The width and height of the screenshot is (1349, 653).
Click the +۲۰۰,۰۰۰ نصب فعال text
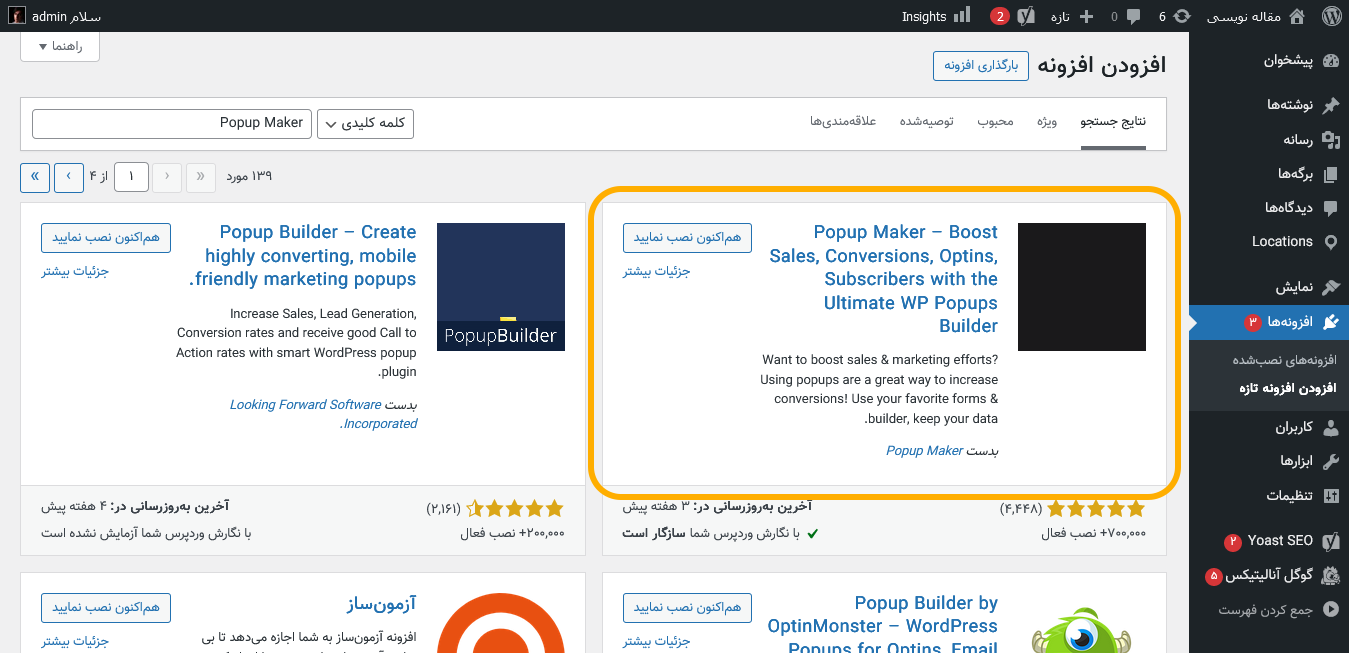(513, 533)
